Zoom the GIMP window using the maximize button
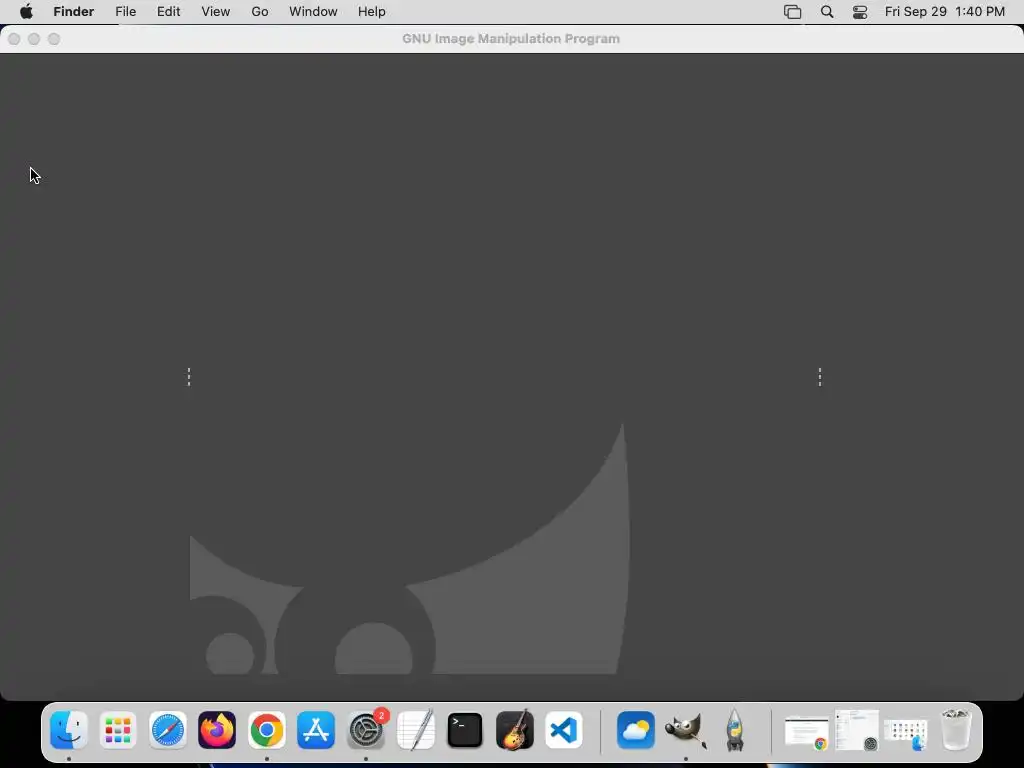The image size is (1024, 768). pos(54,39)
